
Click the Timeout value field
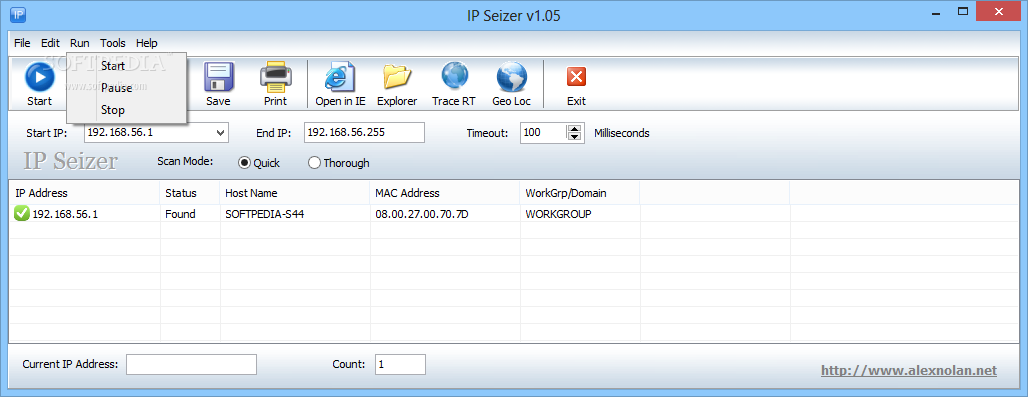pos(543,133)
